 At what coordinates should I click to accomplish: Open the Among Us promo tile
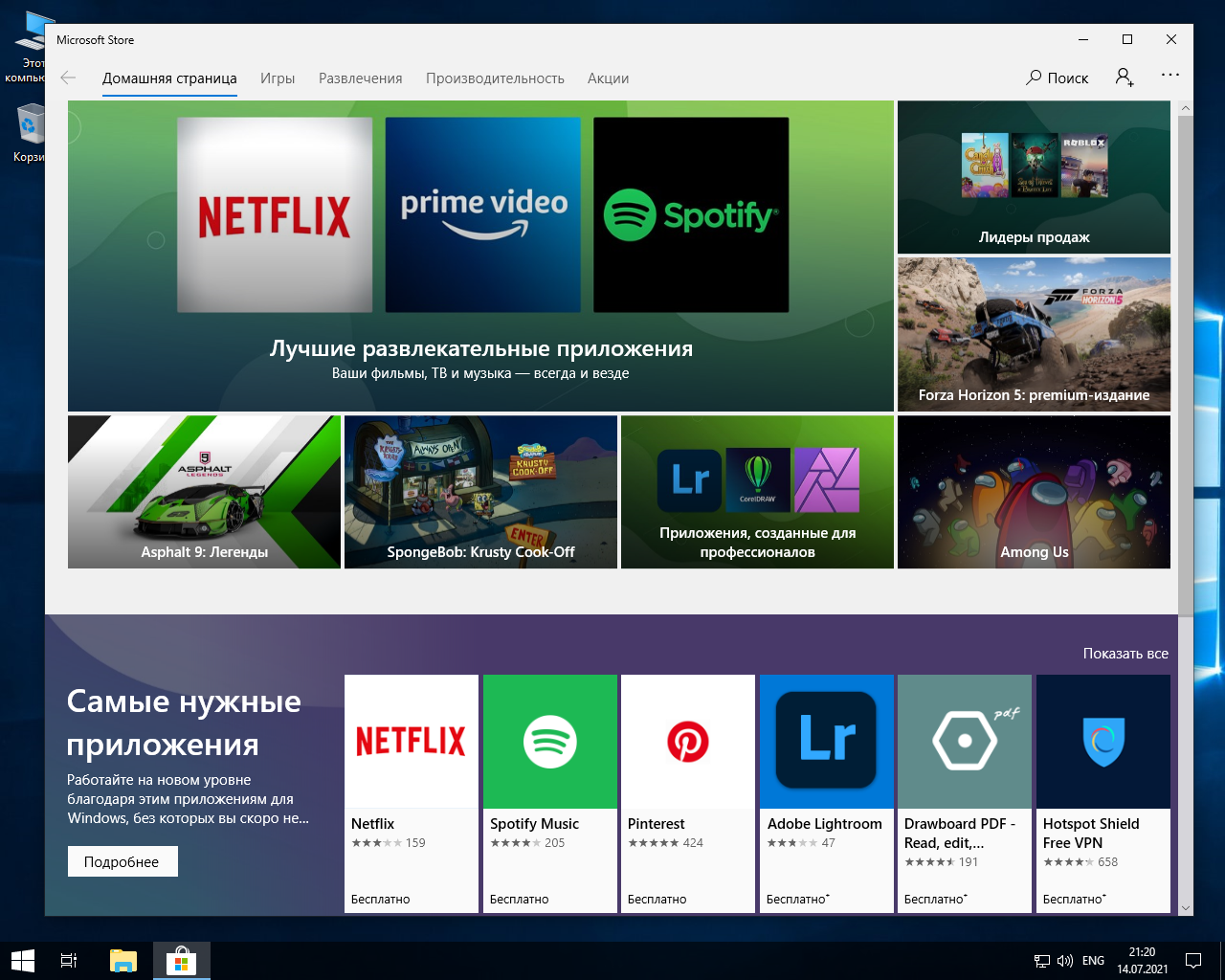[x=1034, y=492]
